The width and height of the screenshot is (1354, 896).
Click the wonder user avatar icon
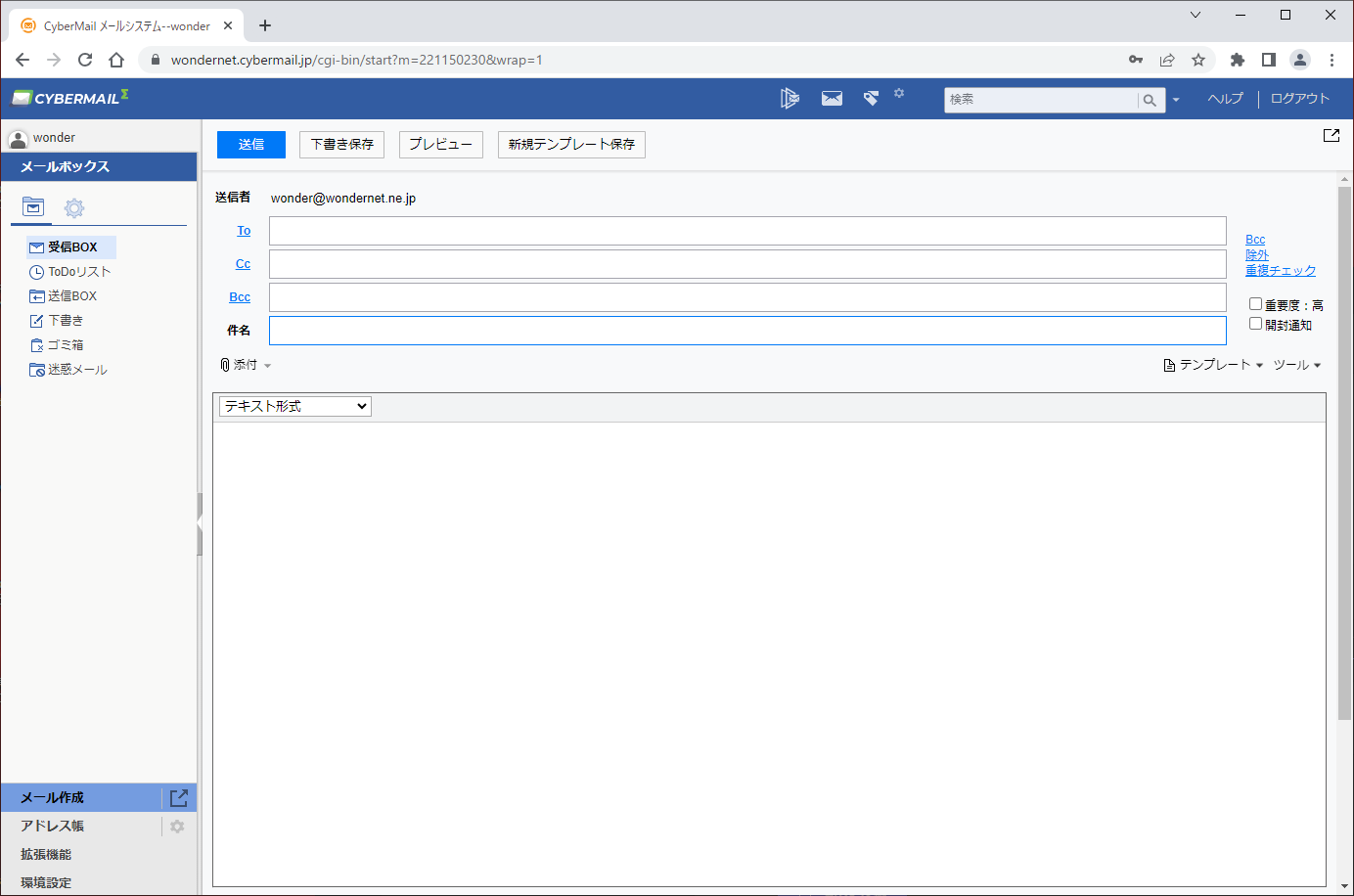coord(18,138)
